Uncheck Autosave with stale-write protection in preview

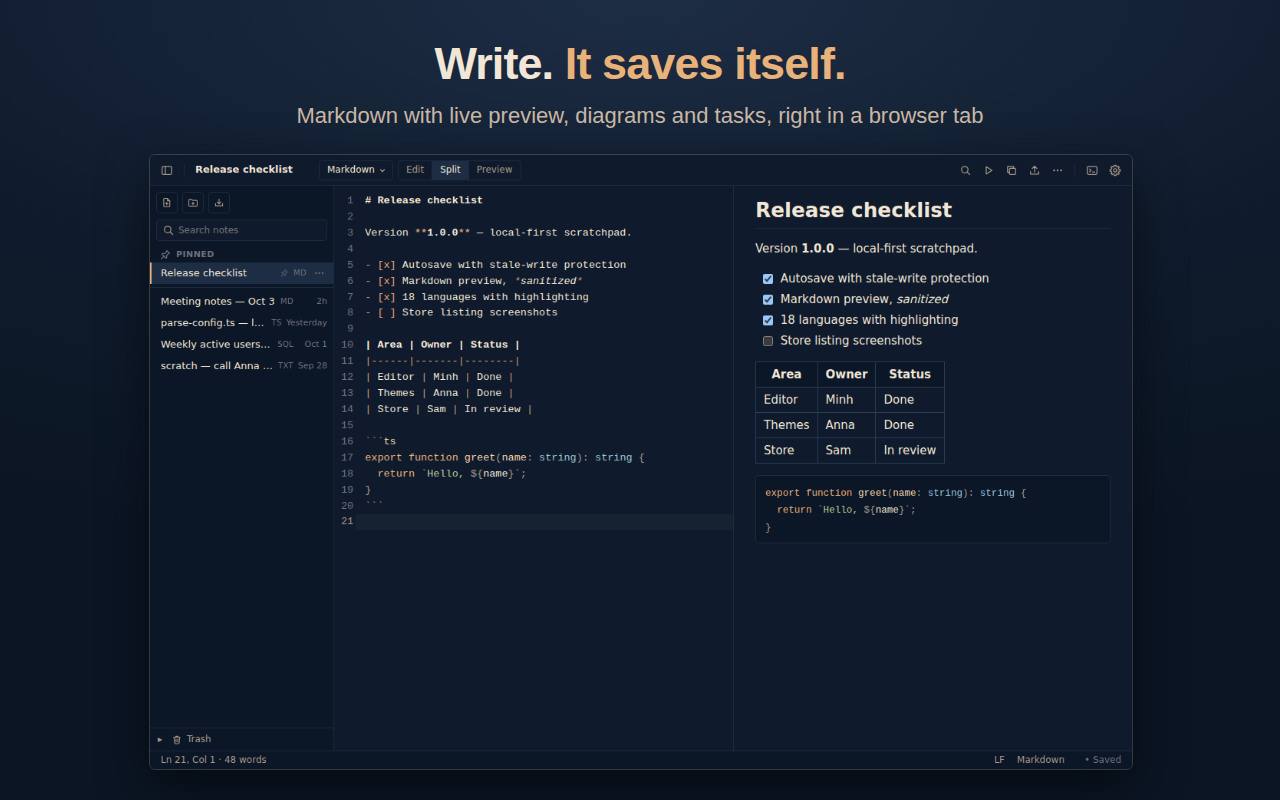tap(768, 279)
